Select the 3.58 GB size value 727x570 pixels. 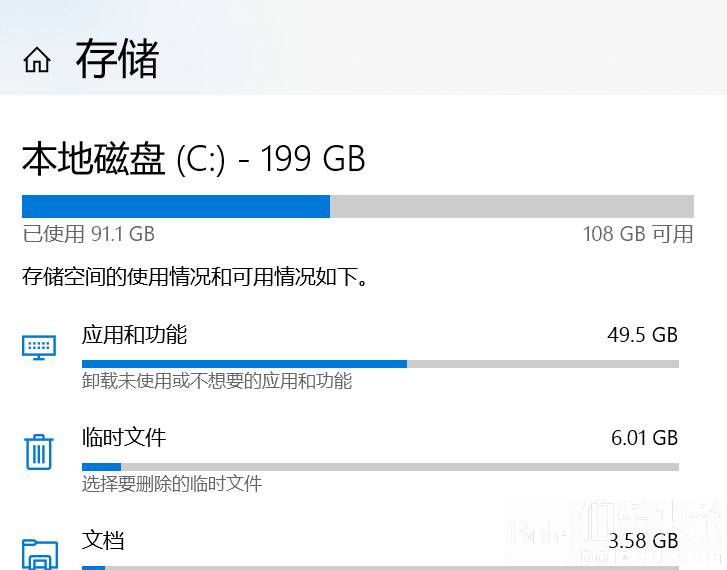[x=643, y=541]
